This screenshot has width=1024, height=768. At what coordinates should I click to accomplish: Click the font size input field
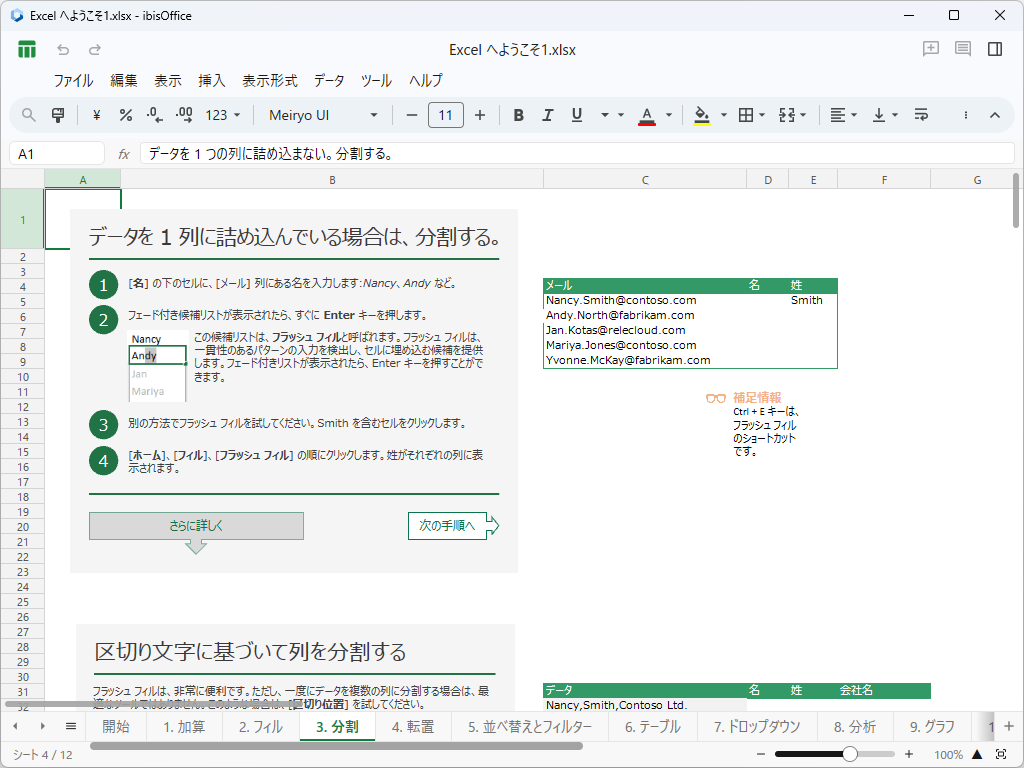pyautogui.click(x=445, y=115)
